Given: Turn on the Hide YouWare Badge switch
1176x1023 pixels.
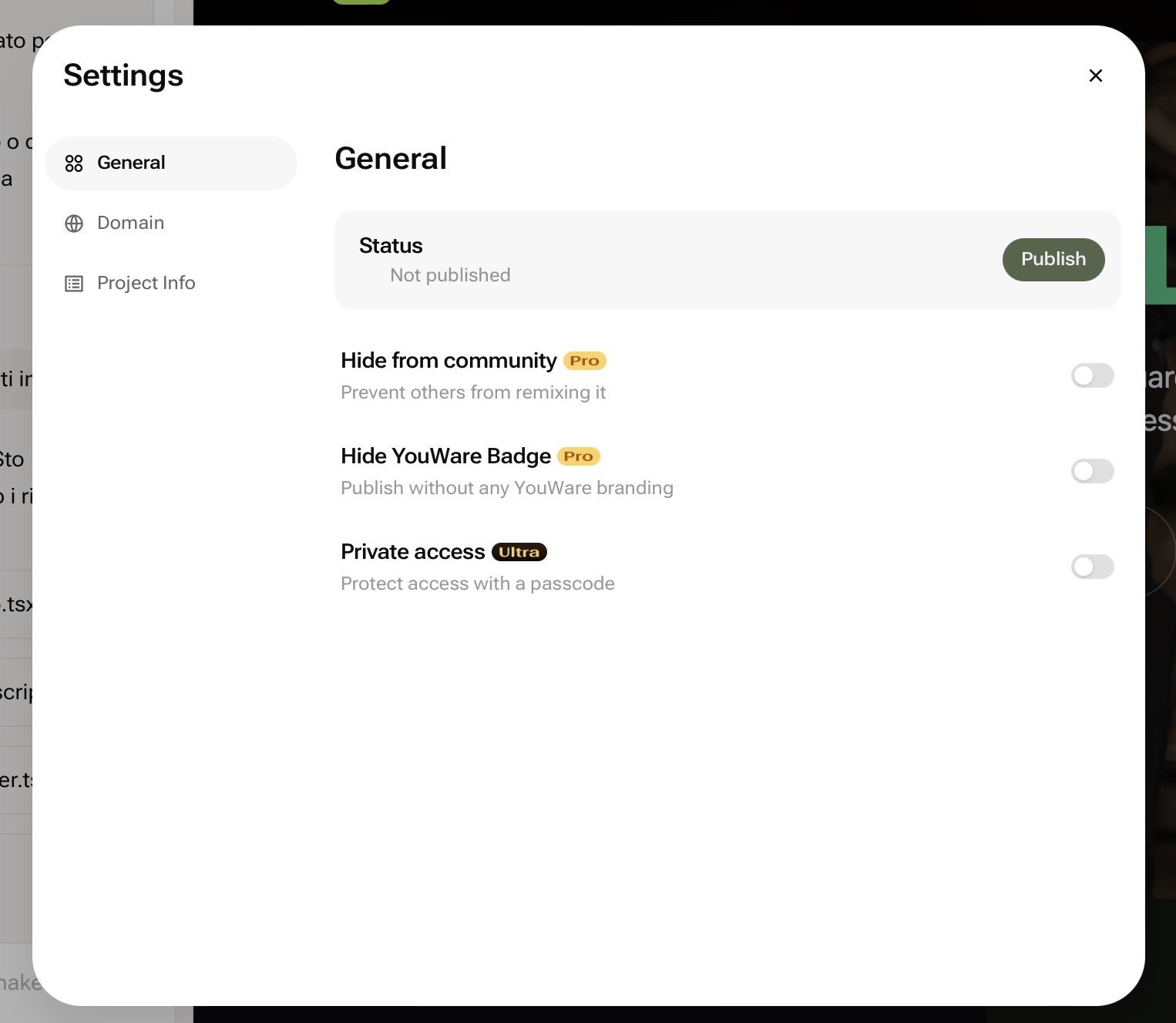Looking at the screenshot, I should 1092,471.
